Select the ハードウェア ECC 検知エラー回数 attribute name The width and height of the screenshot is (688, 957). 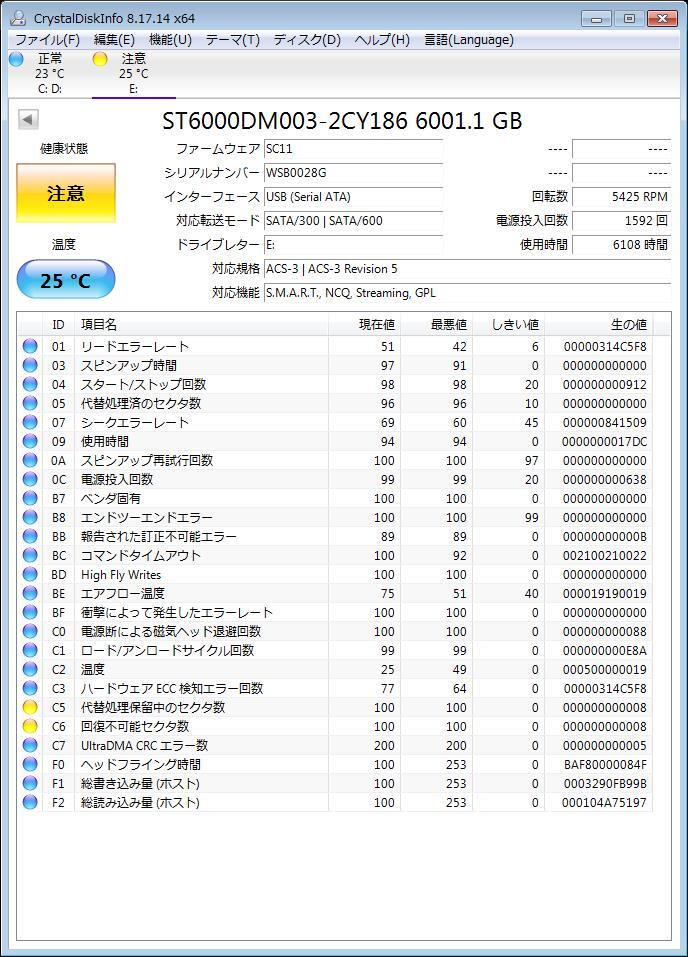coord(172,688)
